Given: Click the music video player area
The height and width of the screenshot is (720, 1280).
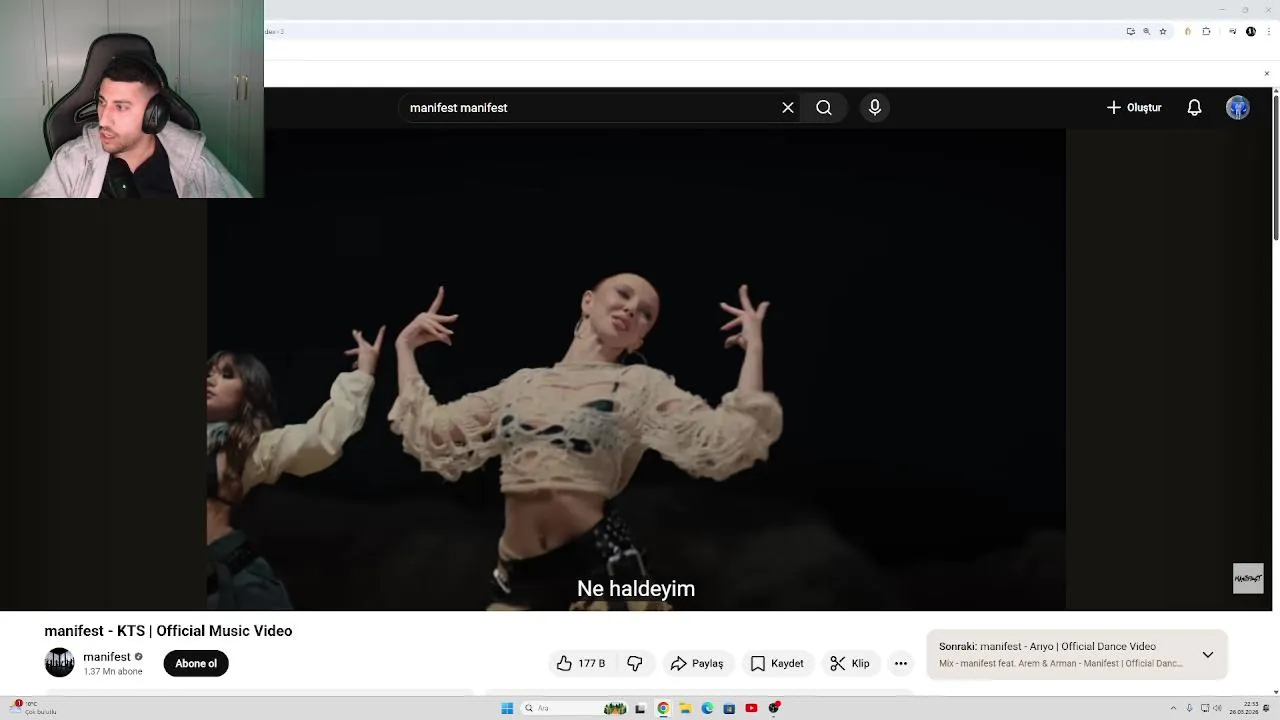Looking at the screenshot, I should 636,369.
